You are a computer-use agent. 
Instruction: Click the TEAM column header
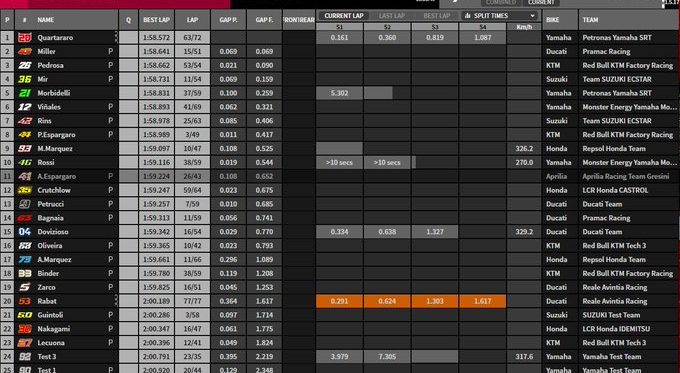pyautogui.click(x=629, y=20)
